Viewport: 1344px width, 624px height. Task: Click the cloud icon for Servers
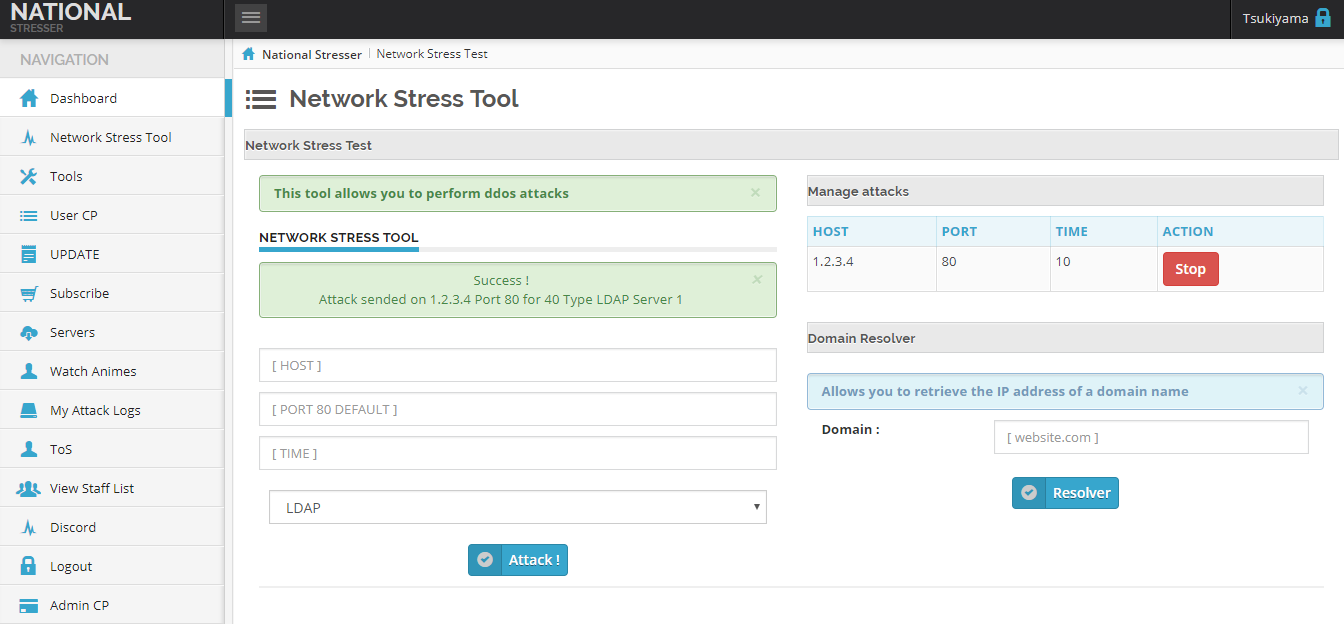click(x=29, y=332)
